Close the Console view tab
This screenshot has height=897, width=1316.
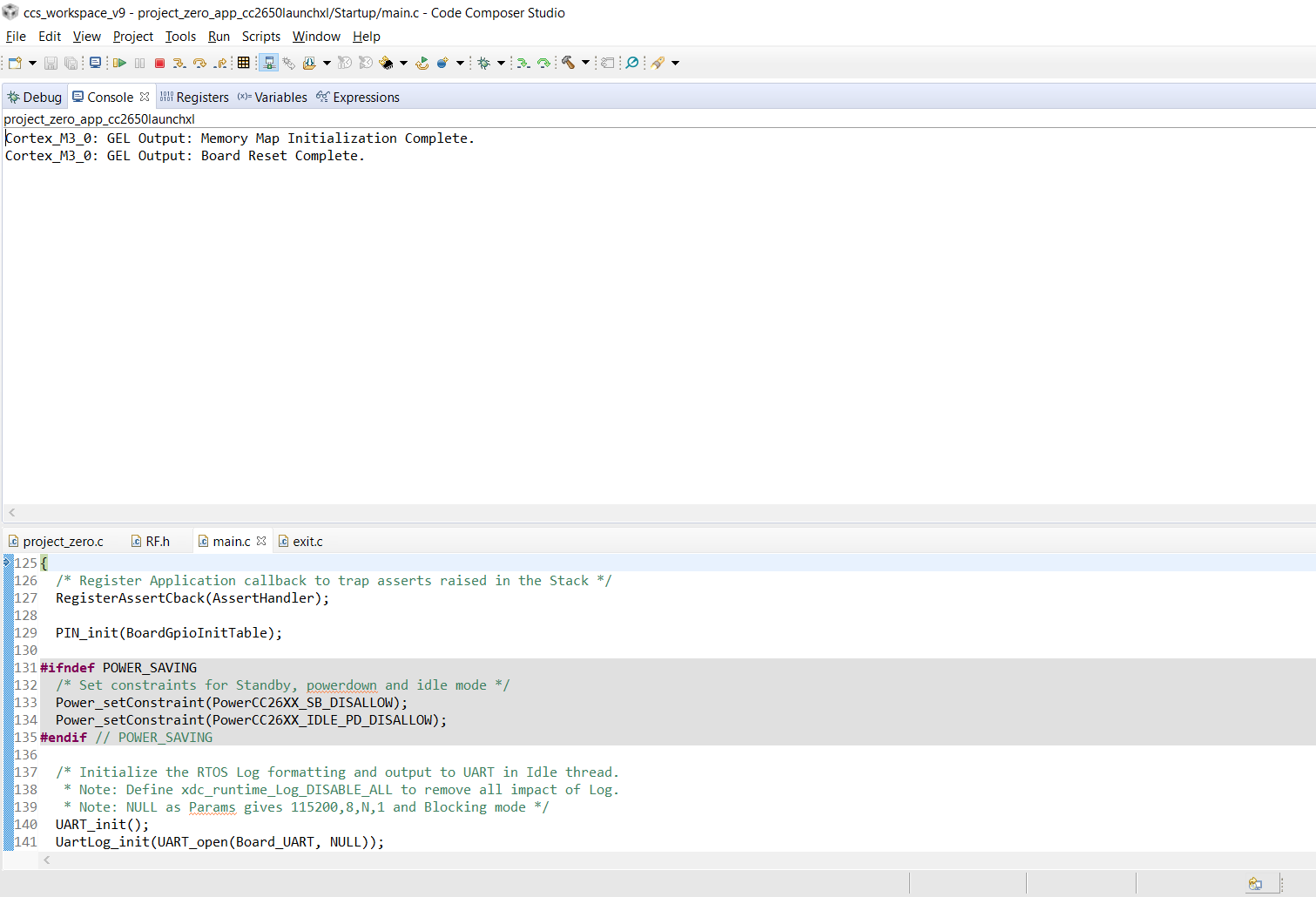point(145,97)
